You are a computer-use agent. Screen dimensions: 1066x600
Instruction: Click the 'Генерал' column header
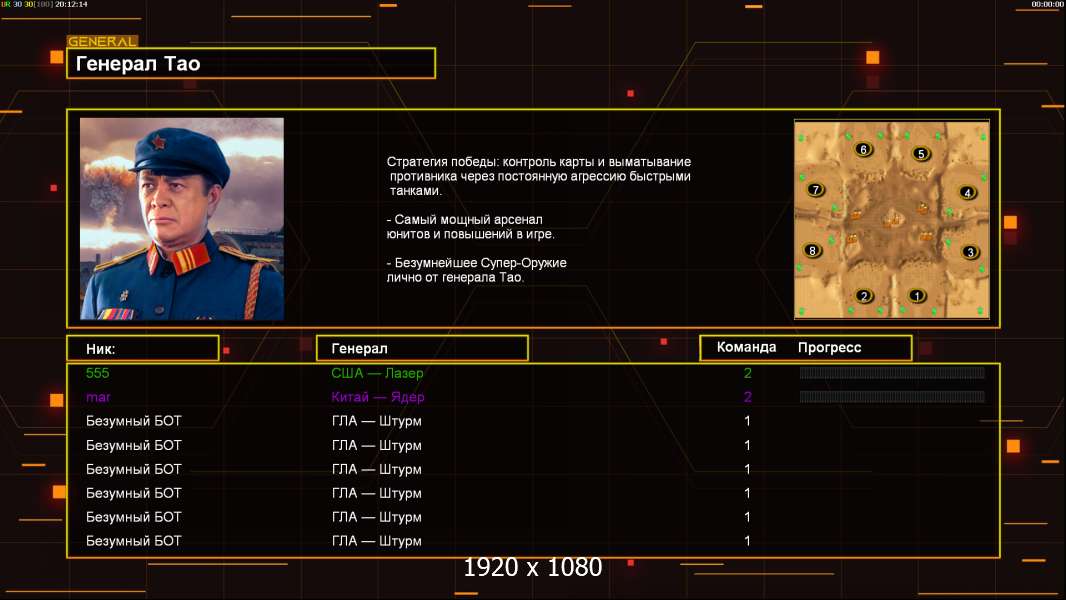[422, 348]
